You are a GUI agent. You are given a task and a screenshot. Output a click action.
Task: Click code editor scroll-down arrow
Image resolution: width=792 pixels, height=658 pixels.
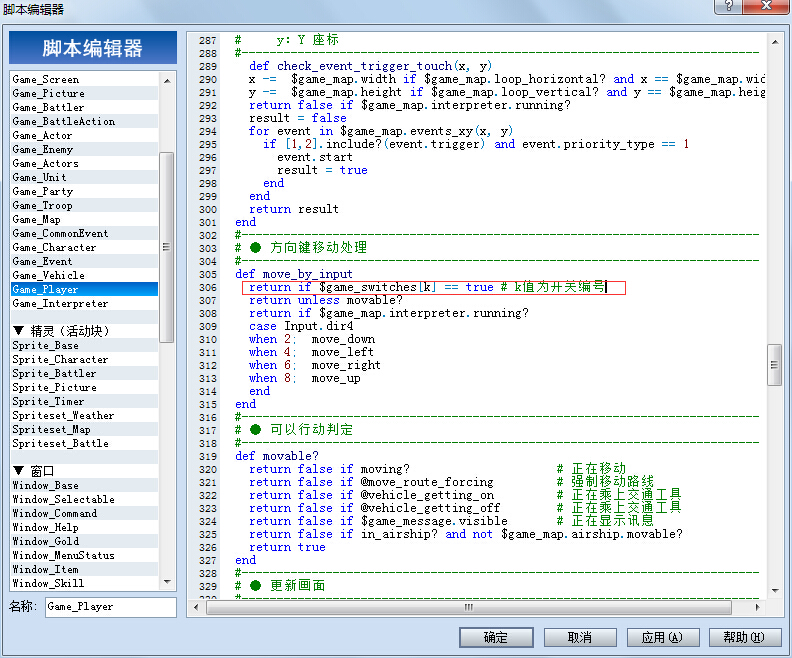[775, 590]
